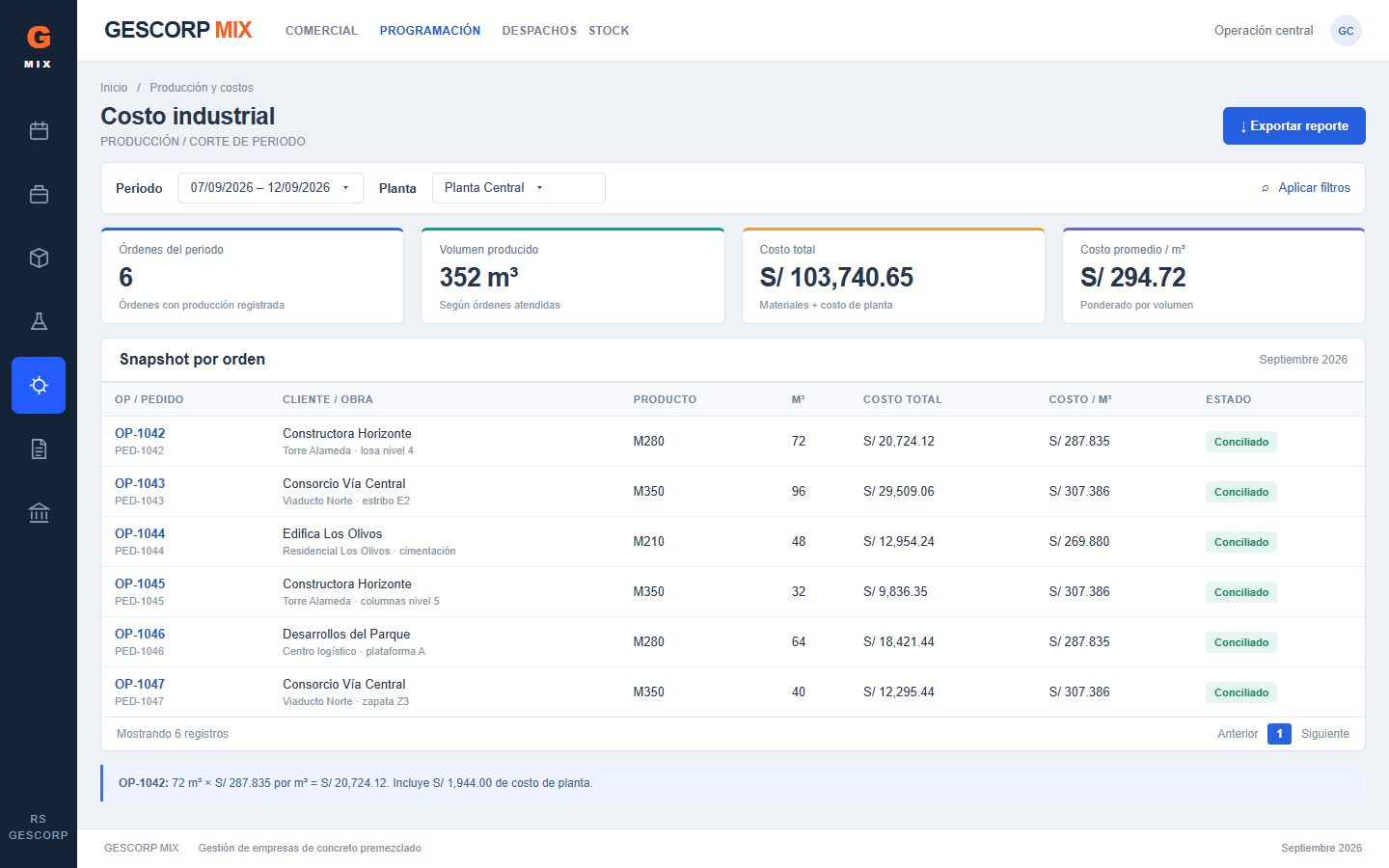Select the Volumen producido card showing 352 m³
The image size is (1389, 868).
click(573, 276)
